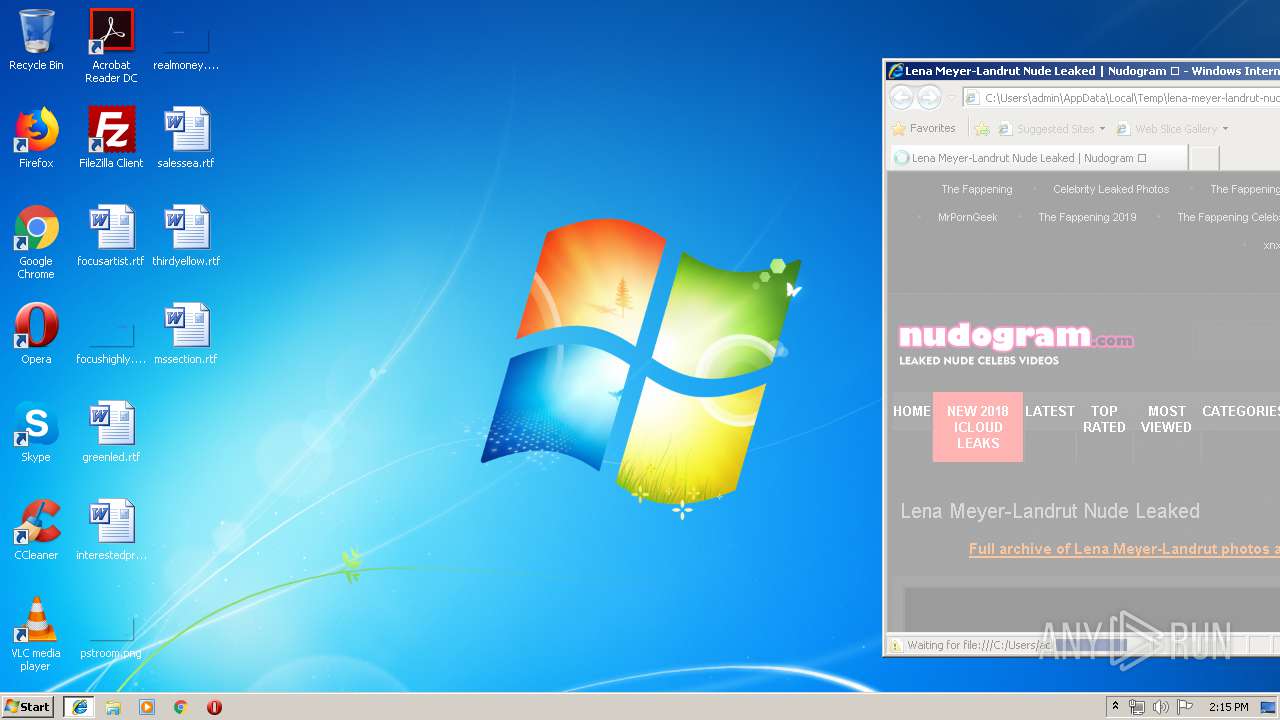The width and height of the screenshot is (1280, 720).
Task: Open Chrome from the taskbar
Action: coord(181,707)
